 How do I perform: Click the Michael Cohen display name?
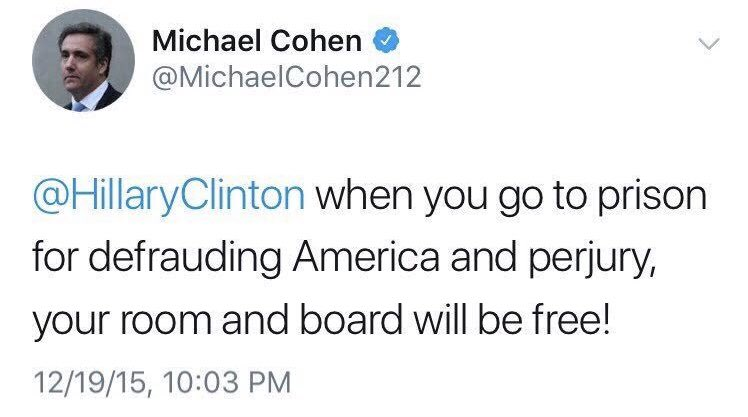coord(257,41)
